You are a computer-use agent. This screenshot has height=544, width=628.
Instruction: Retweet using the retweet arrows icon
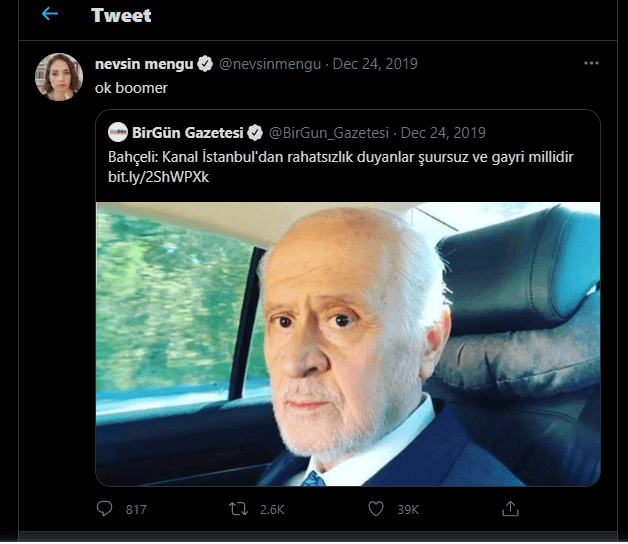tap(238, 509)
